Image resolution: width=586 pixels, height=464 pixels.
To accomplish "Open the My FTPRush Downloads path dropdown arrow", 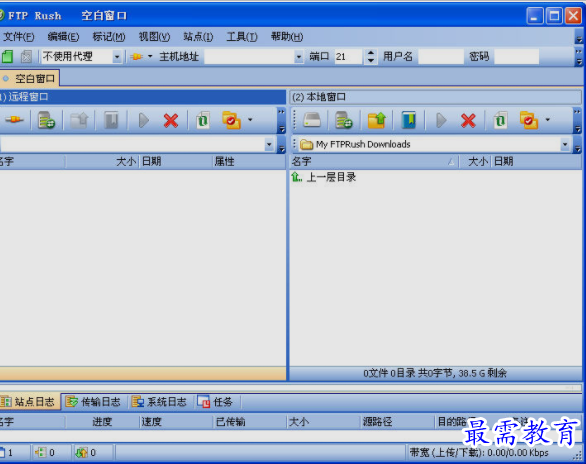I will [x=565, y=144].
